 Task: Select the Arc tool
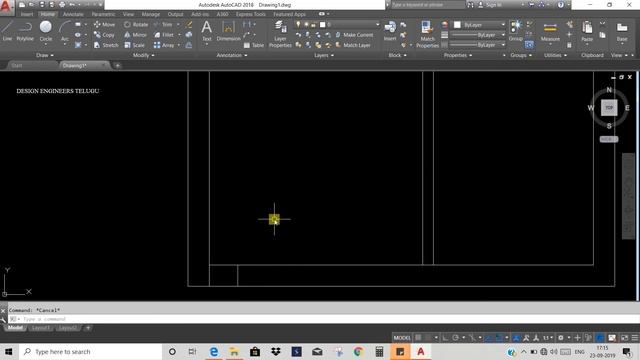[64, 31]
